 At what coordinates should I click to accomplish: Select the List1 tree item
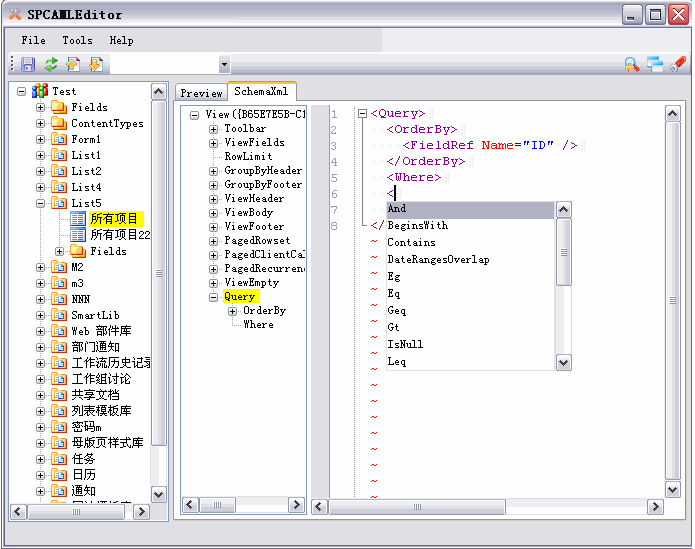(x=86, y=155)
